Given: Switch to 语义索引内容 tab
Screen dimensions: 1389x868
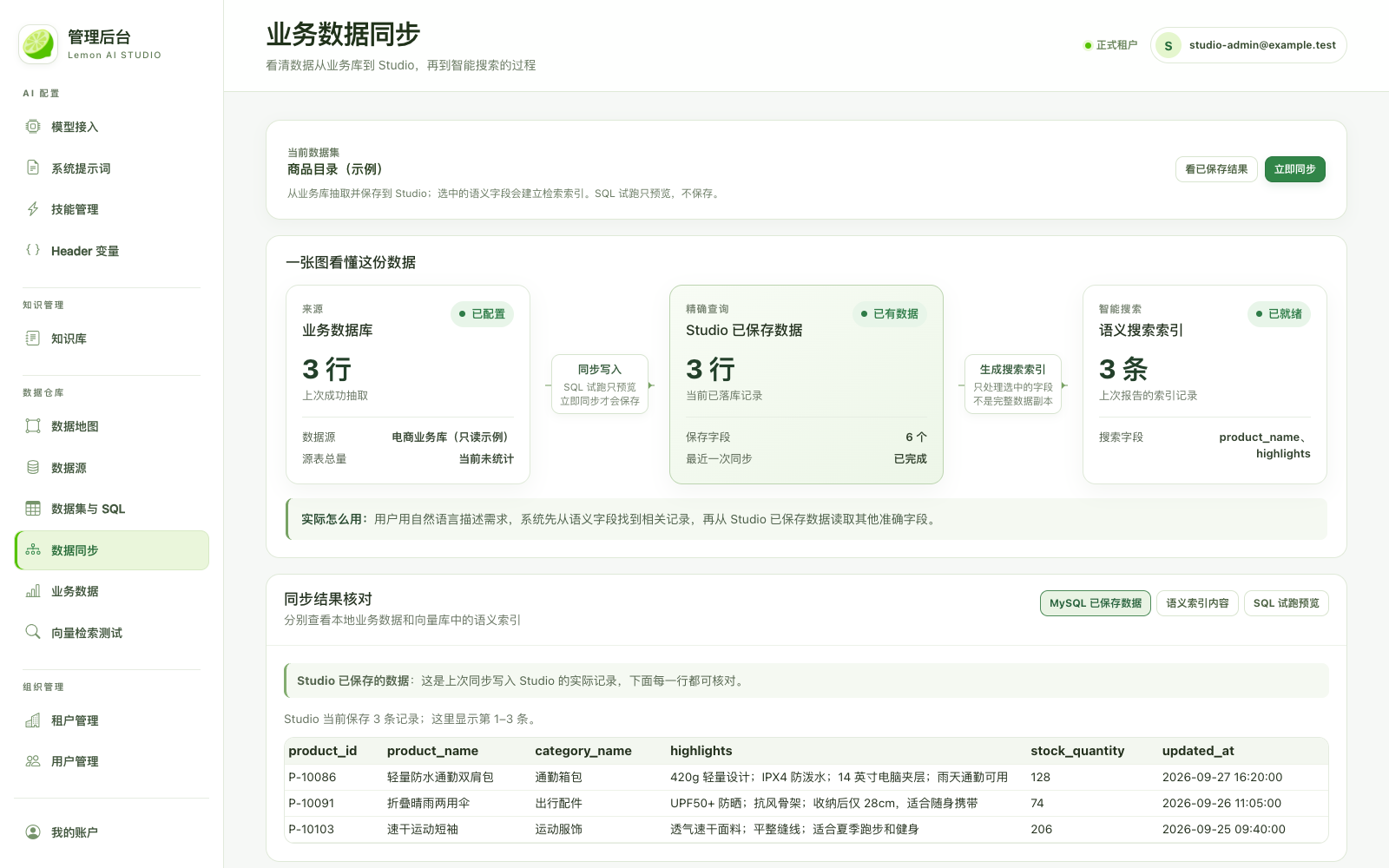Looking at the screenshot, I should click(x=1197, y=603).
